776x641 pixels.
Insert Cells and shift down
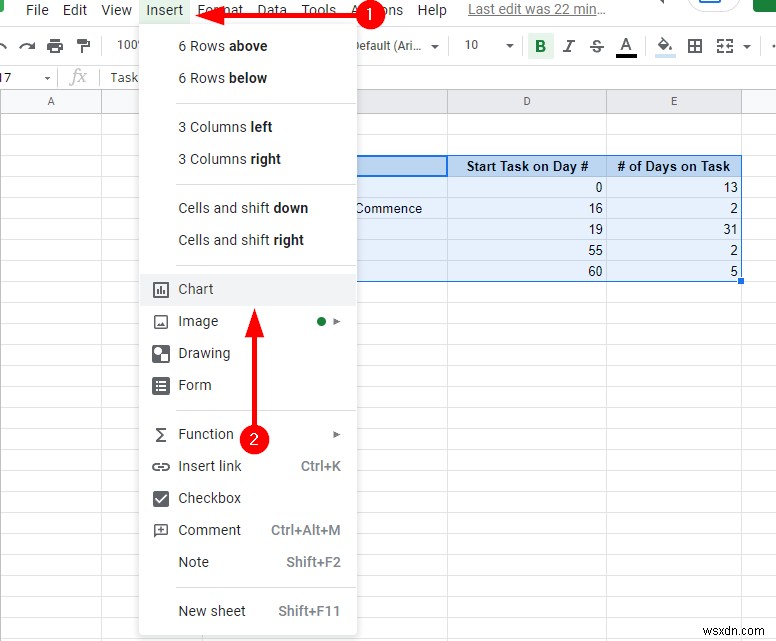coord(247,208)
